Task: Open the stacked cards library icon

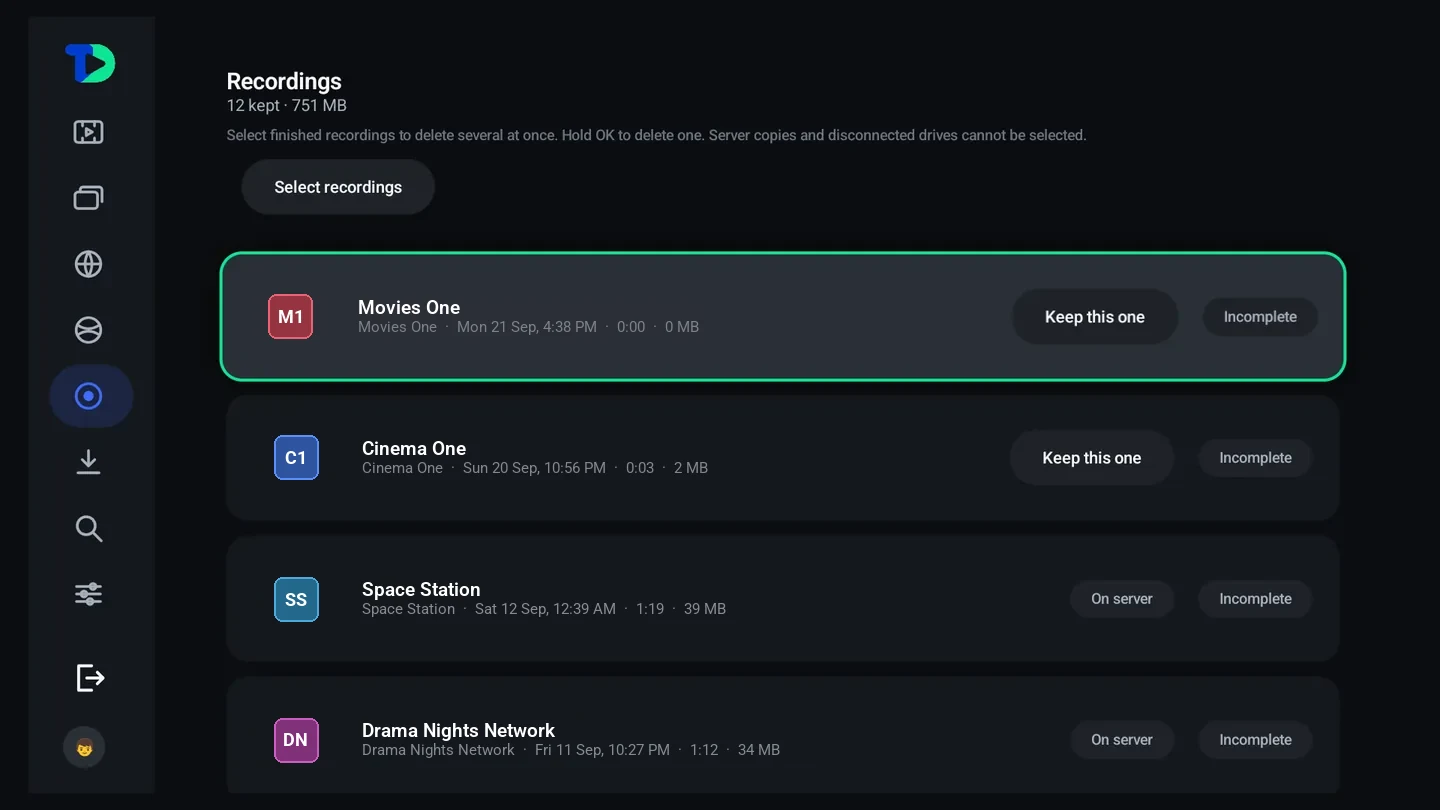Action: point(89,198)
